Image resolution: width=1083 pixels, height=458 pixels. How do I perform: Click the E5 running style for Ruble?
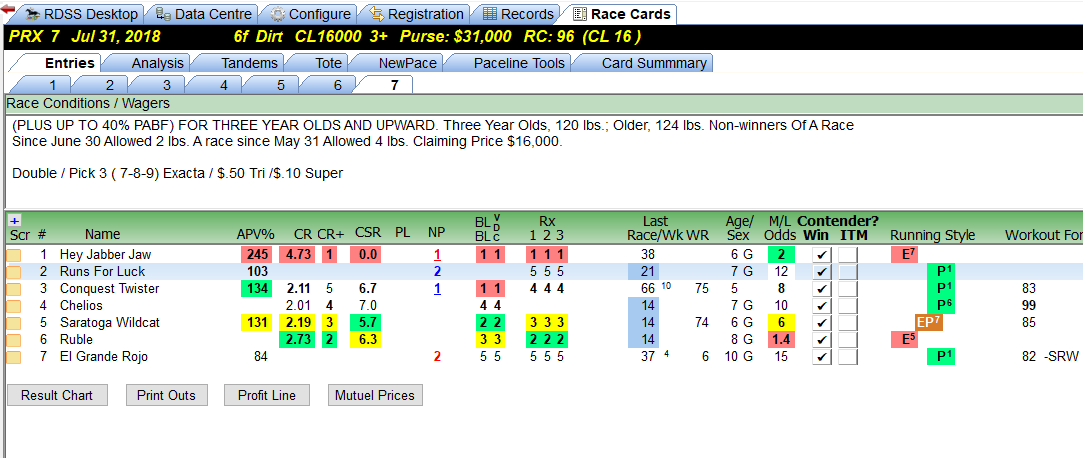(x=904, y=340)
